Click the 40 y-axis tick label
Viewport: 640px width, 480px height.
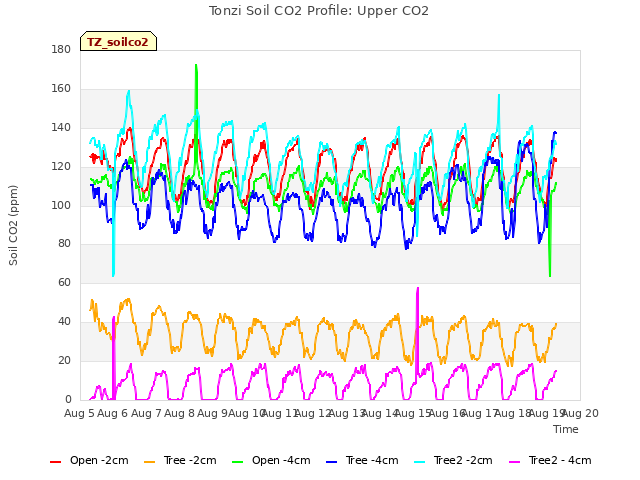[x=64, y=322]
